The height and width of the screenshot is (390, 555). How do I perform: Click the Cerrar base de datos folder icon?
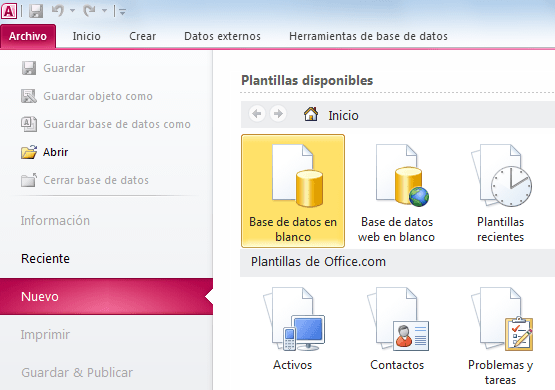29,180
